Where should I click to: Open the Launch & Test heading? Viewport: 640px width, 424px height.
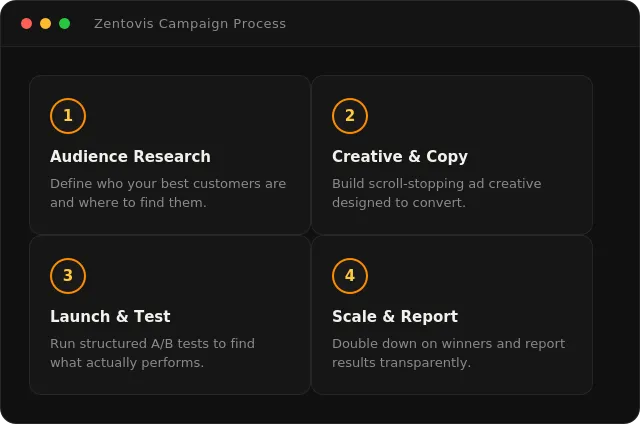tap(110, 316)
